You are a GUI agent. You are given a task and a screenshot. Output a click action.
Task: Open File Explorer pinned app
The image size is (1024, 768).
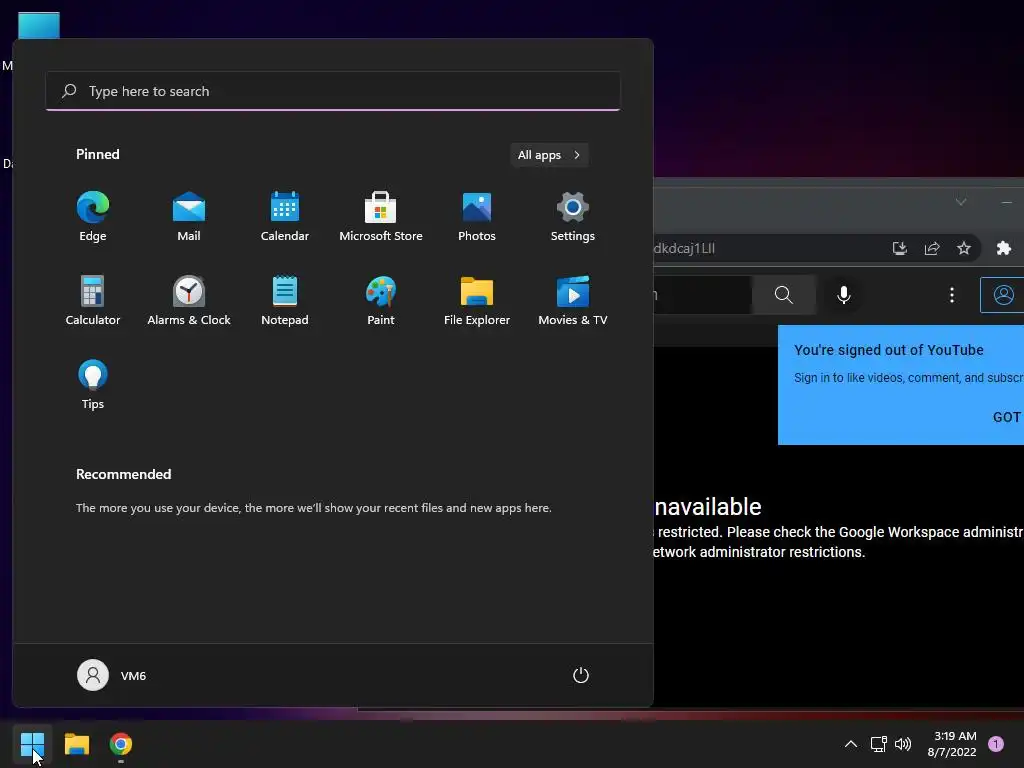pyautogui.click(x=477, y=300)
